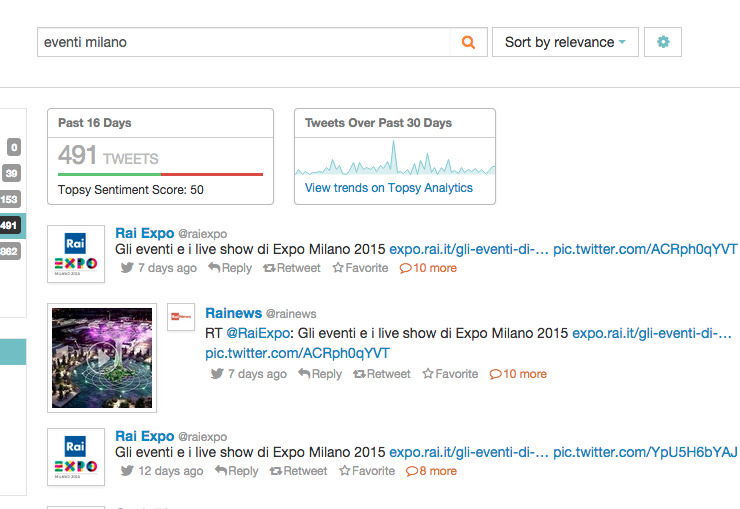Click the eventi milano search field
740x509 pixels.
pyautogui.click(x=244, y=42)
